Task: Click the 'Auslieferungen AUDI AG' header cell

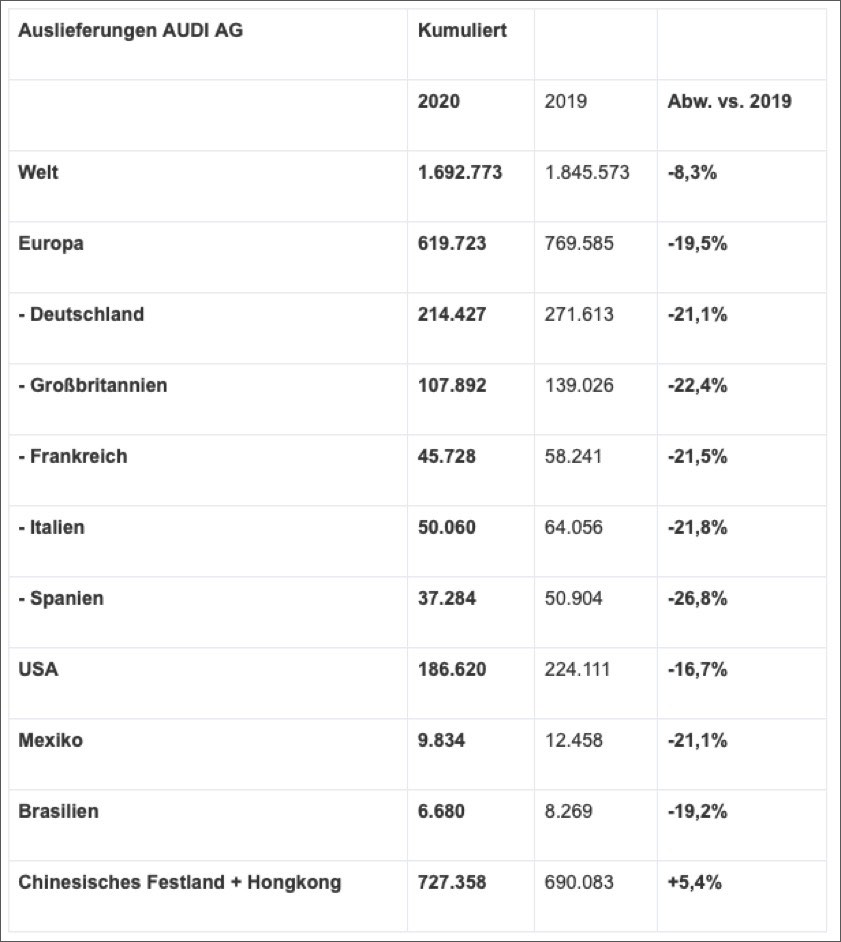Action: 130,30
